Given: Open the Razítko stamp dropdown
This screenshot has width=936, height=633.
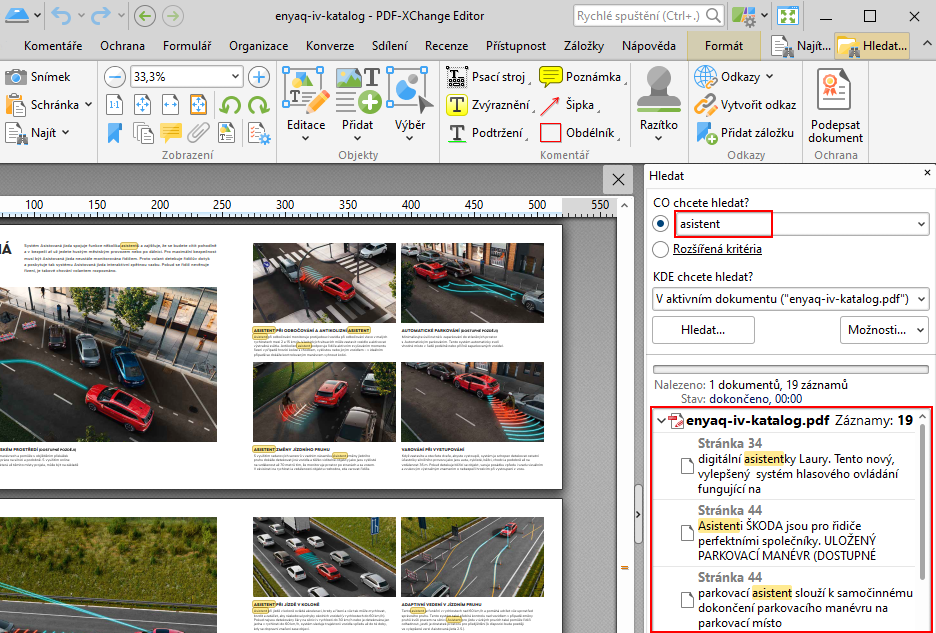Looking at the screenshot, I should tap(658, 138).
